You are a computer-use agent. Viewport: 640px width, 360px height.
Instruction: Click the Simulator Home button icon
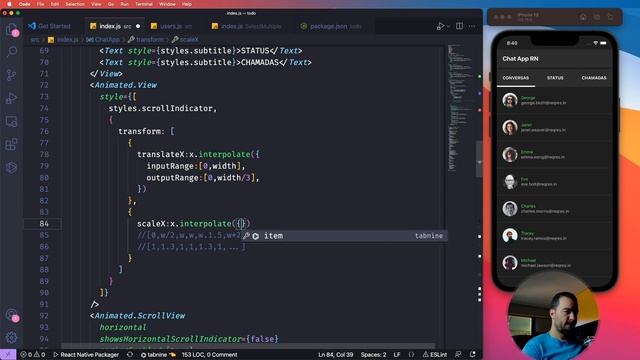pos(583,17)
